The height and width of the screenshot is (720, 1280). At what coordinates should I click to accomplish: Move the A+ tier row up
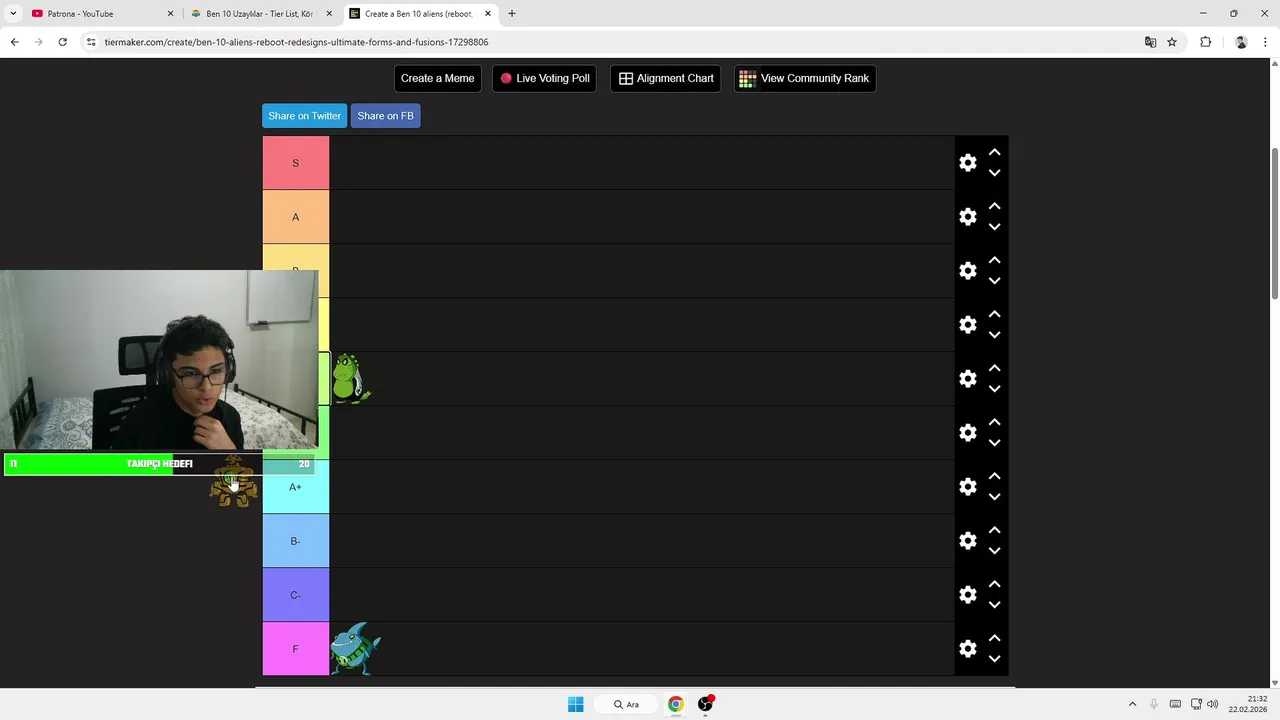click(994, 476)
